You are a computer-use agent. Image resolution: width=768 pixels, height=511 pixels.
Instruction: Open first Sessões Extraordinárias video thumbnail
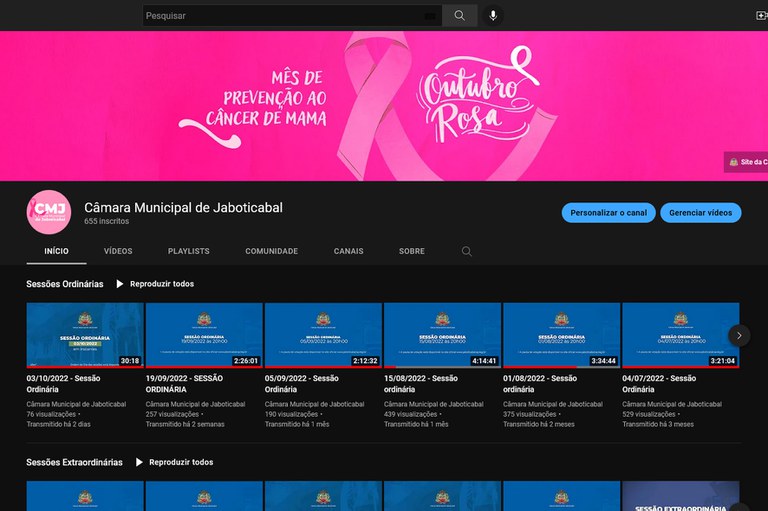click(85, 496)
